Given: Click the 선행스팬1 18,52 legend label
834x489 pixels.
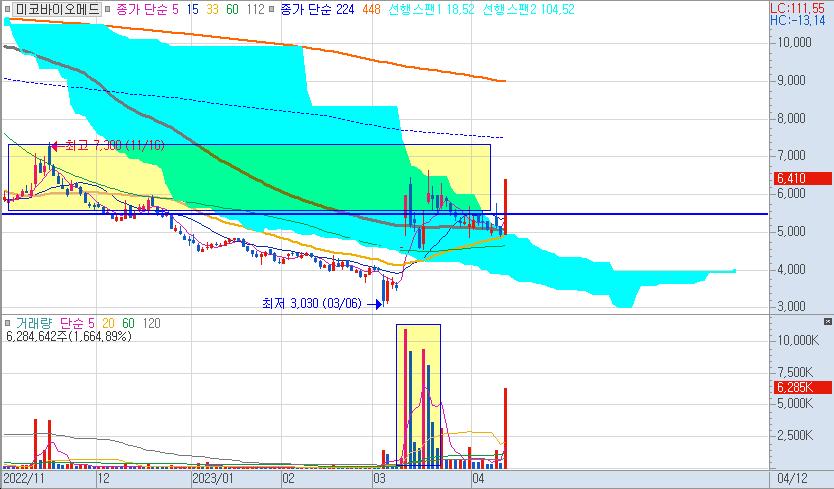Looking at the screenshot, I should point(431,9).
